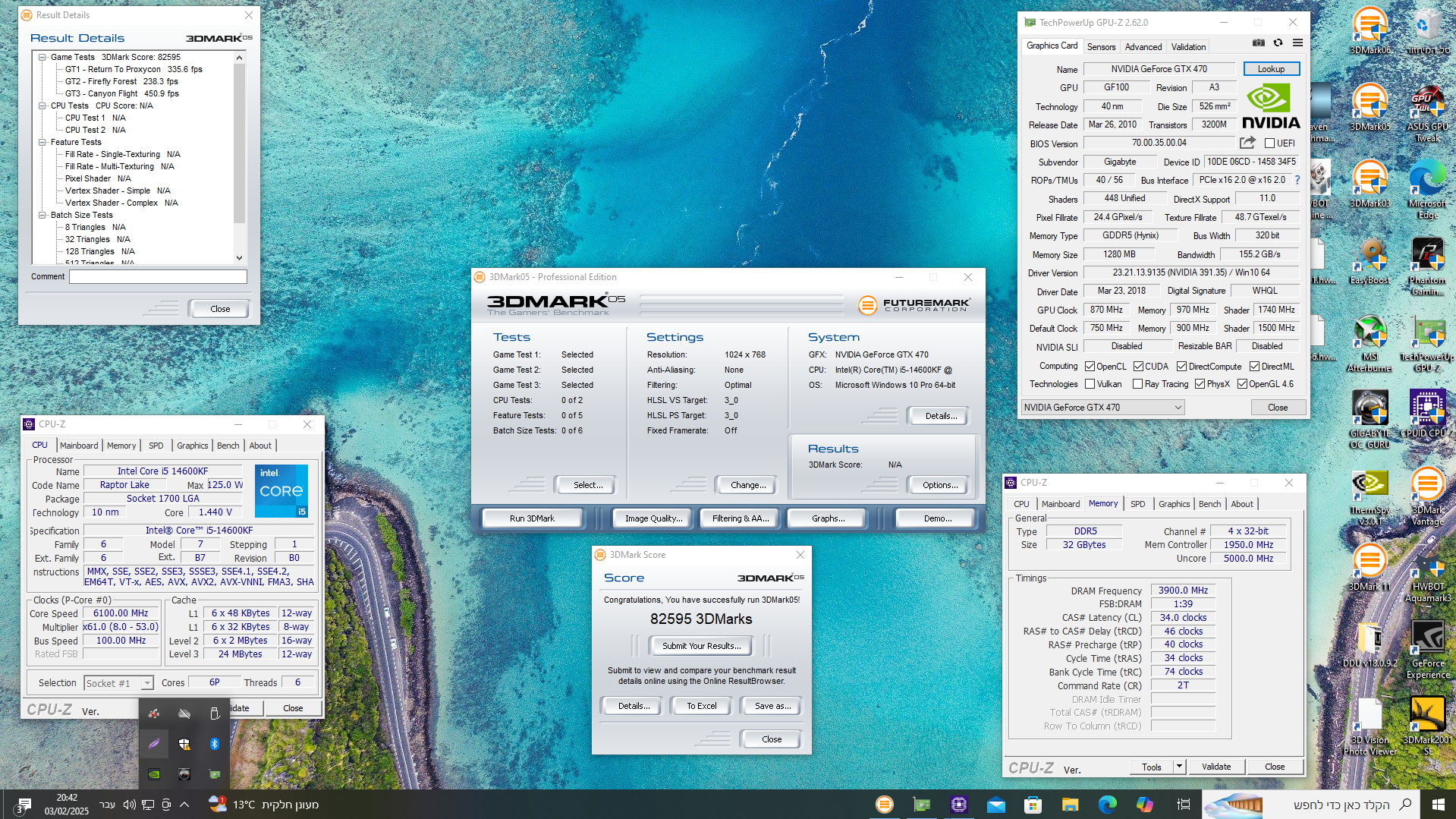1456x819 pixels.
Task: Open the GPU-Z hamburger menu
Action: [x=1297, y=43]
